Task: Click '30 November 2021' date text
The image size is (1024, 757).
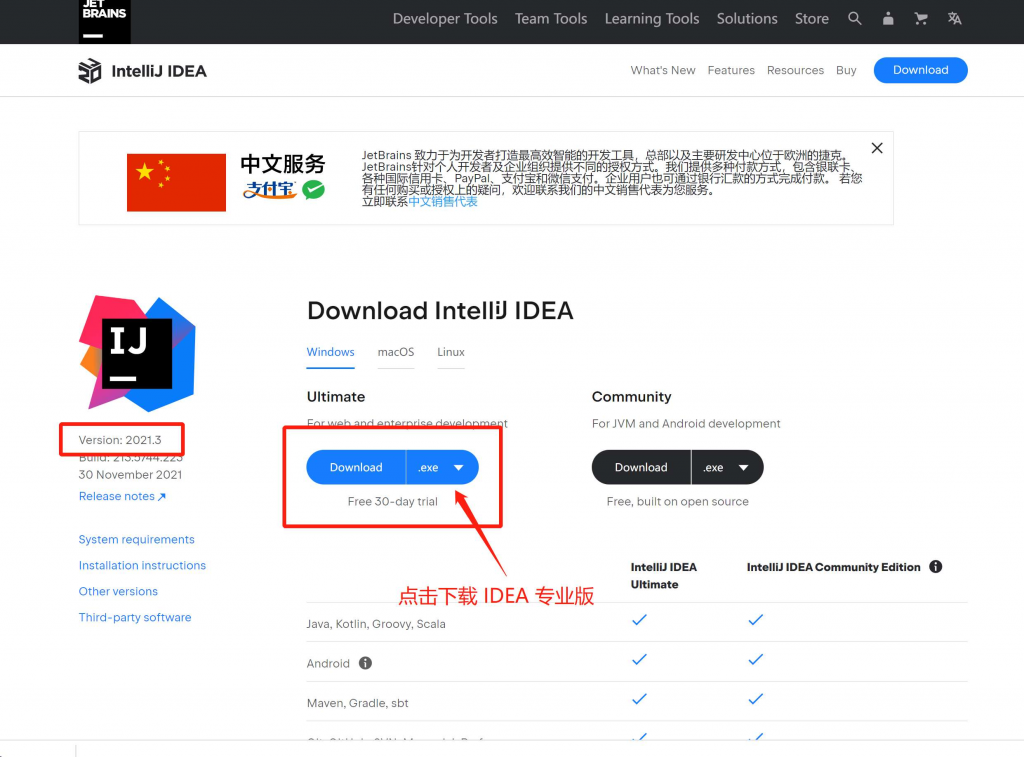Action: point(131,475)
